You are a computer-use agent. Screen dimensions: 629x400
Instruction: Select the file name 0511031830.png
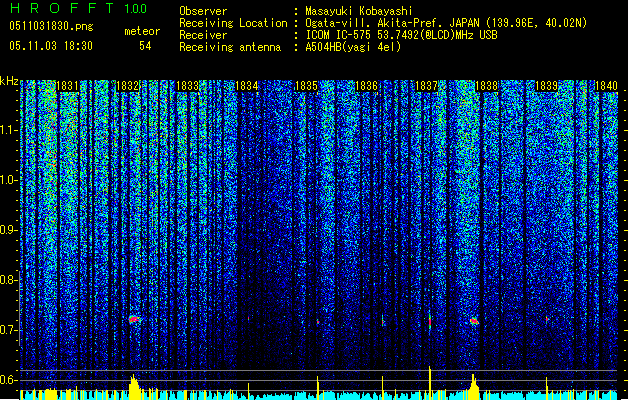pyautogui.click(x=51, y=26)
